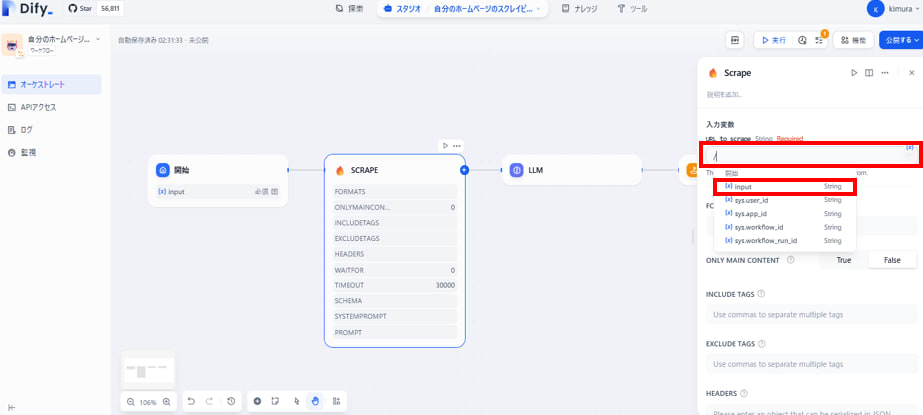View run history clock icon
The width and height of the screenshot is (923, 415).
click(802, 40)
